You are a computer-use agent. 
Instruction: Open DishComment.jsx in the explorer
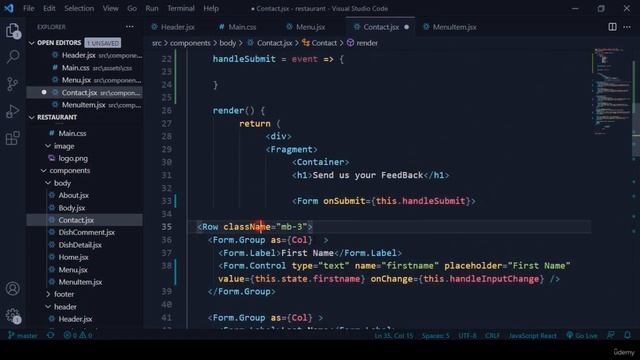point(85,232)
